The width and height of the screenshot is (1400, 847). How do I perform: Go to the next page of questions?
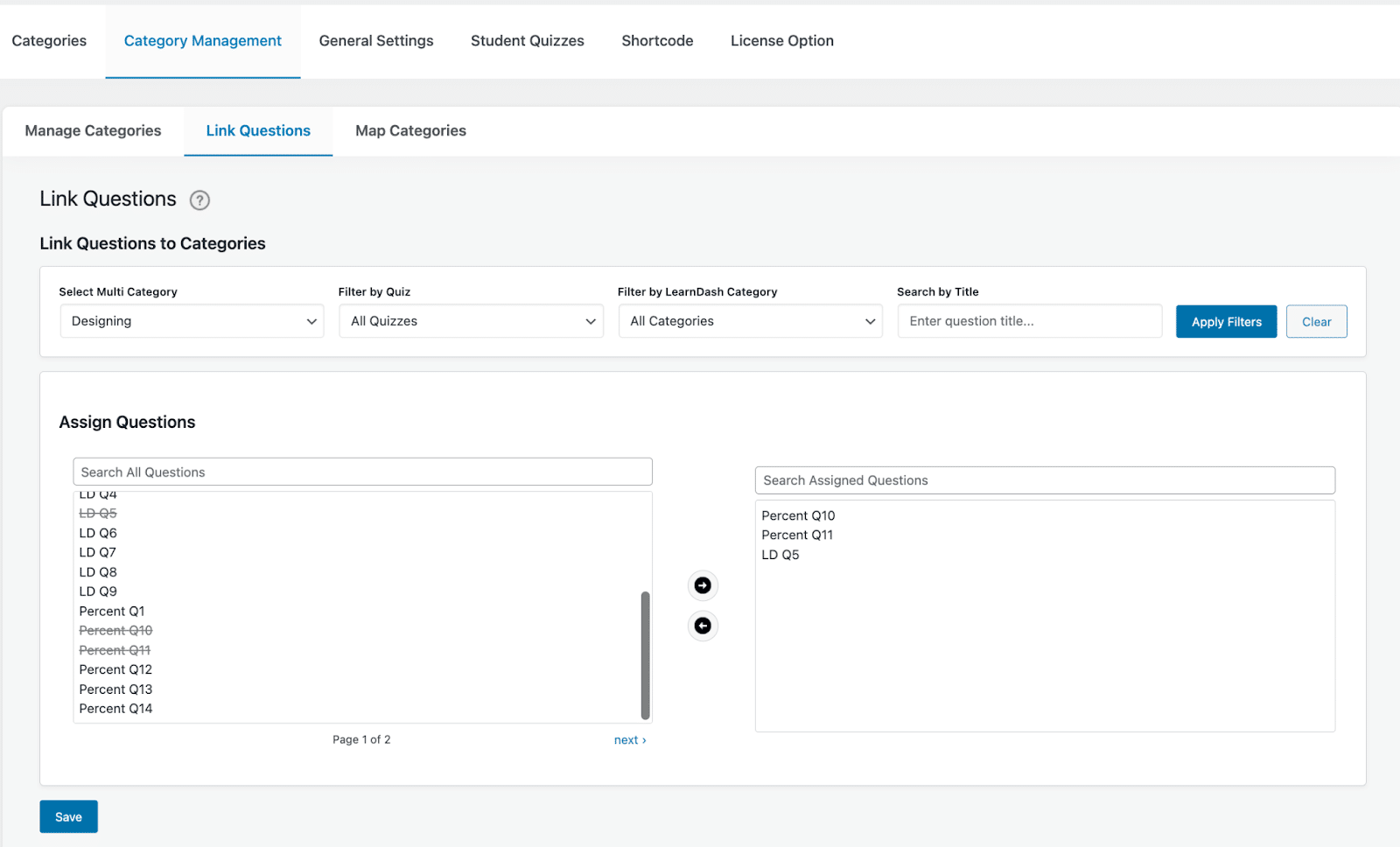point(630,740)
